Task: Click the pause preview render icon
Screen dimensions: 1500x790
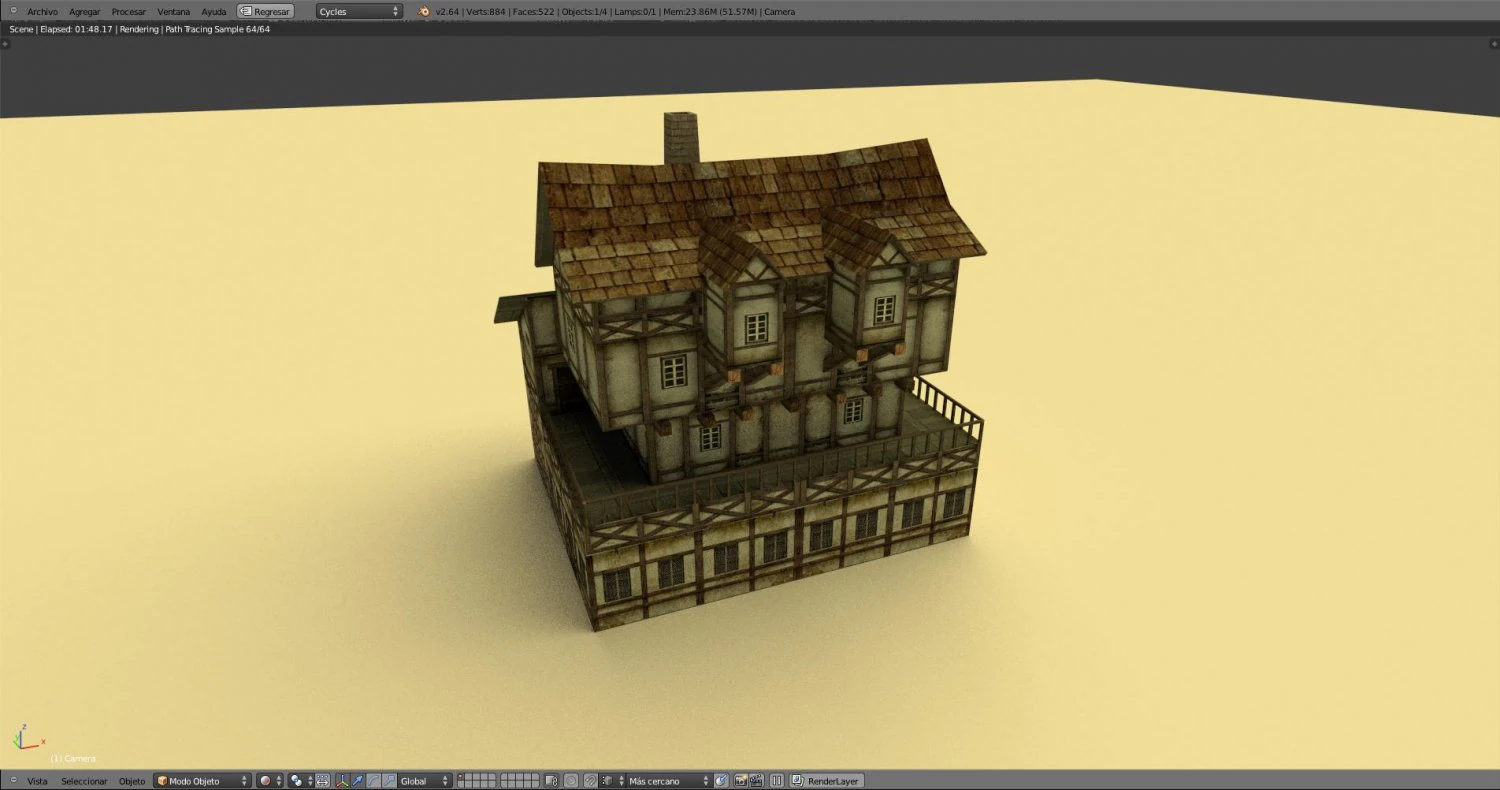Action: 777,781
